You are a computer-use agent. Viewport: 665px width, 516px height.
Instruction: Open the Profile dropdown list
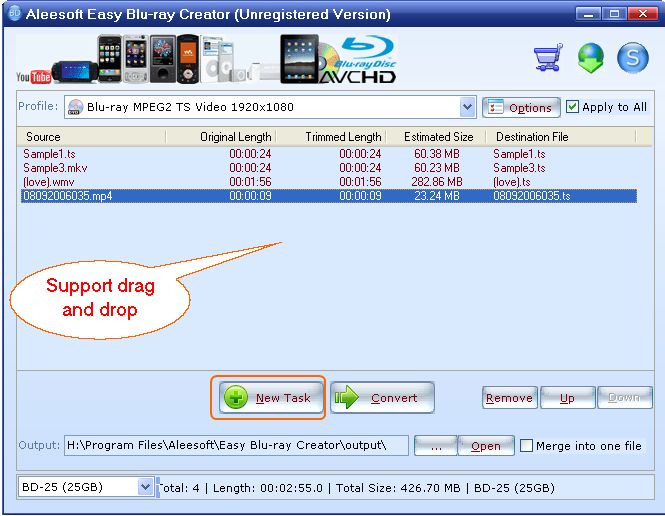(467, 107)
